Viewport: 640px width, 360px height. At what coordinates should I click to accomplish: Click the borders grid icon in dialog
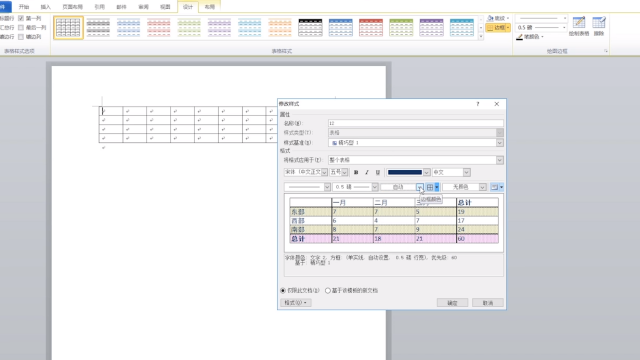click(x=430, y=187)
